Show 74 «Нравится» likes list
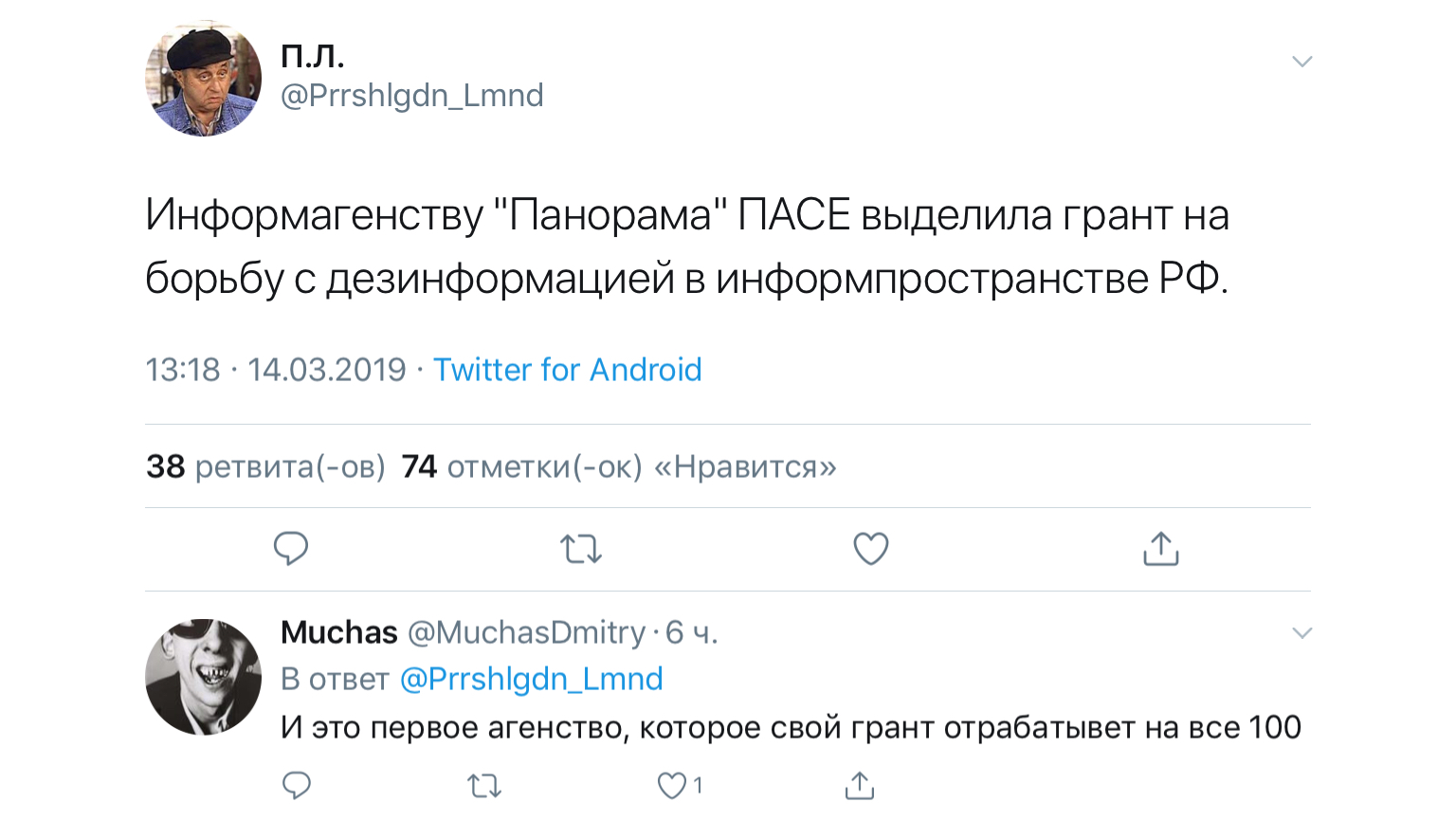Image resolution: width=1456 pixels, height=820 pixels. tap(619, 466)
